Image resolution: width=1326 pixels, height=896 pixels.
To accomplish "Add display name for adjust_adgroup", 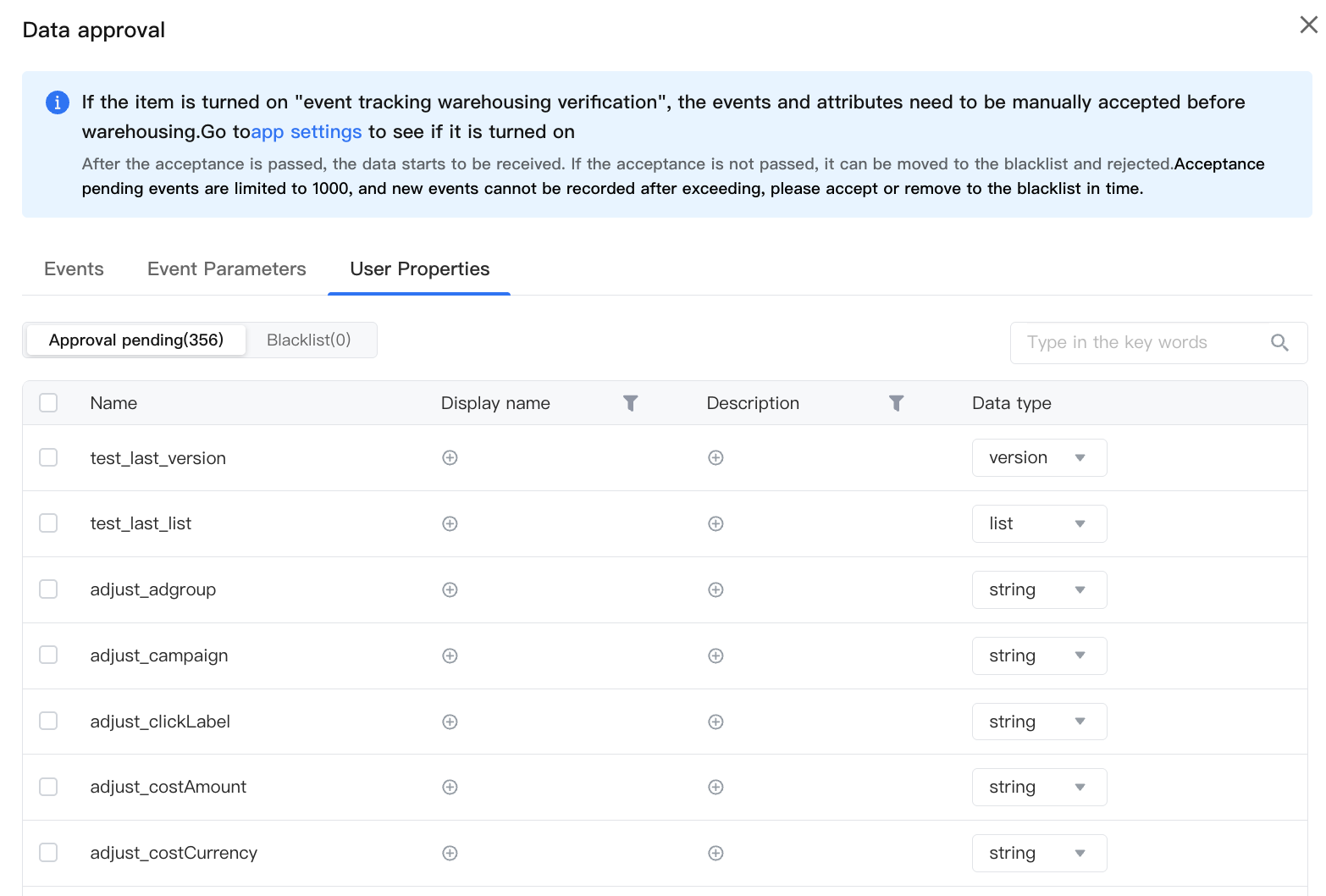I will 450,589.
